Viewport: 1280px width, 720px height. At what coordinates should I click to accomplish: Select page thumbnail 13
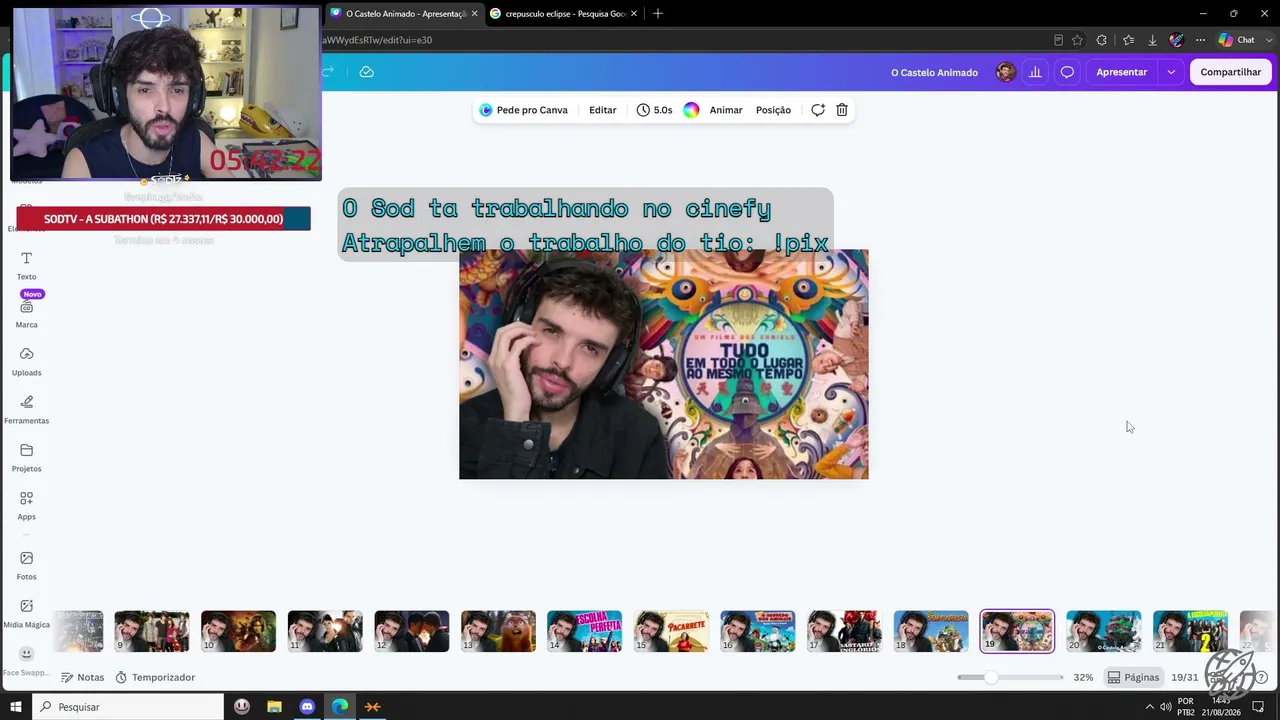click(499, 632)
